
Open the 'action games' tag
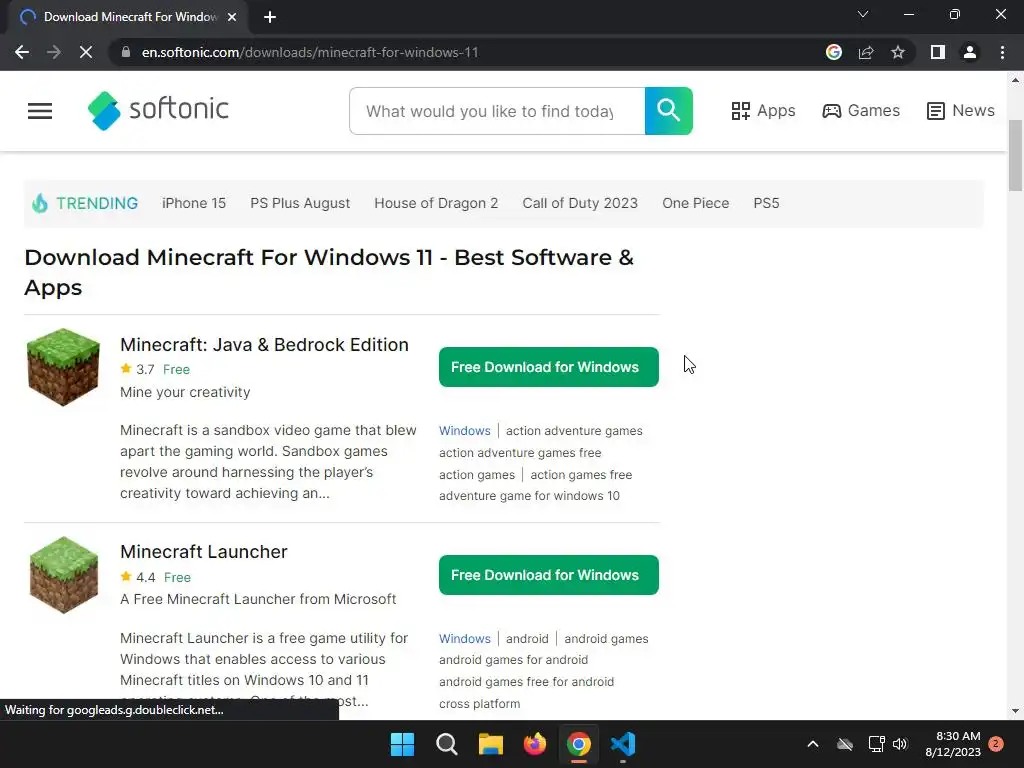[477, 475]
